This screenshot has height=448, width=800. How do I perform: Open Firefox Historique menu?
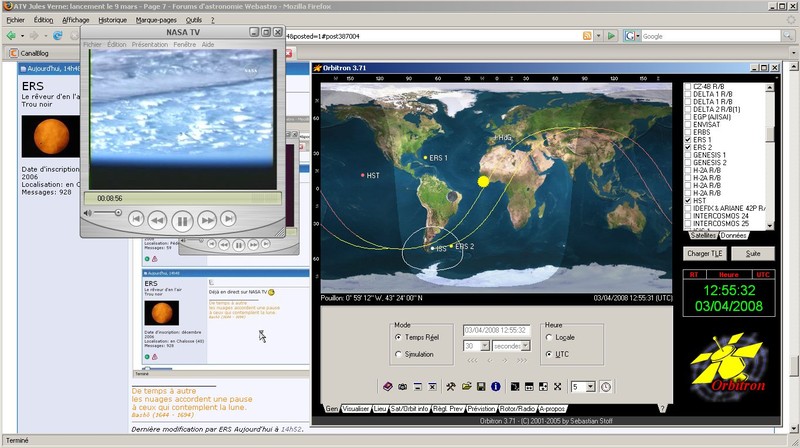[x=113, y=20]
